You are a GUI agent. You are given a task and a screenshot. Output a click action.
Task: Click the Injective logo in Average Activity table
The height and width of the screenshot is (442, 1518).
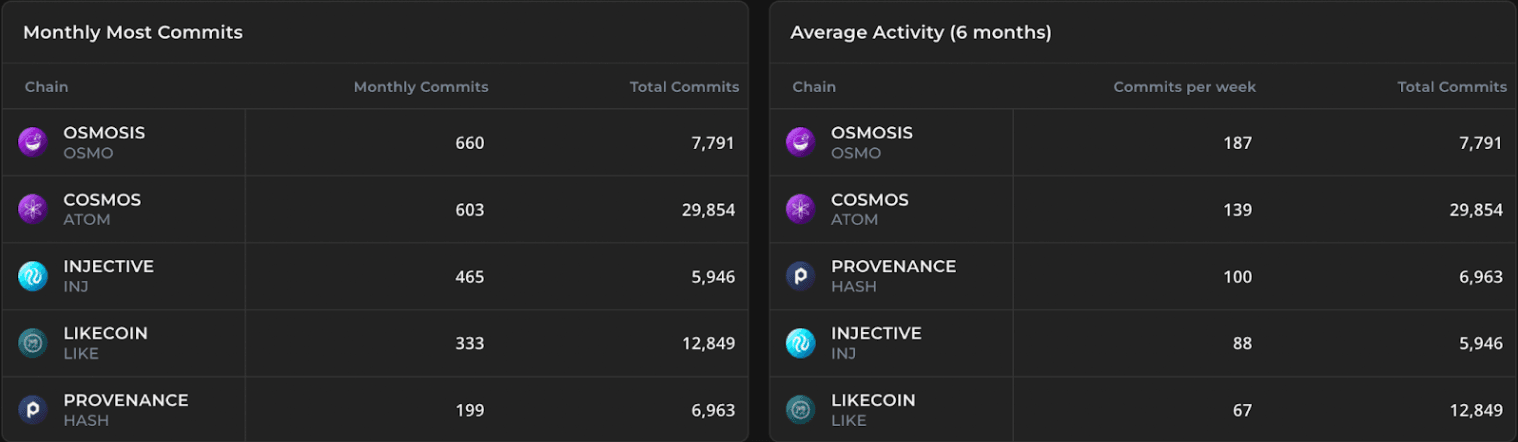[800, 343]
